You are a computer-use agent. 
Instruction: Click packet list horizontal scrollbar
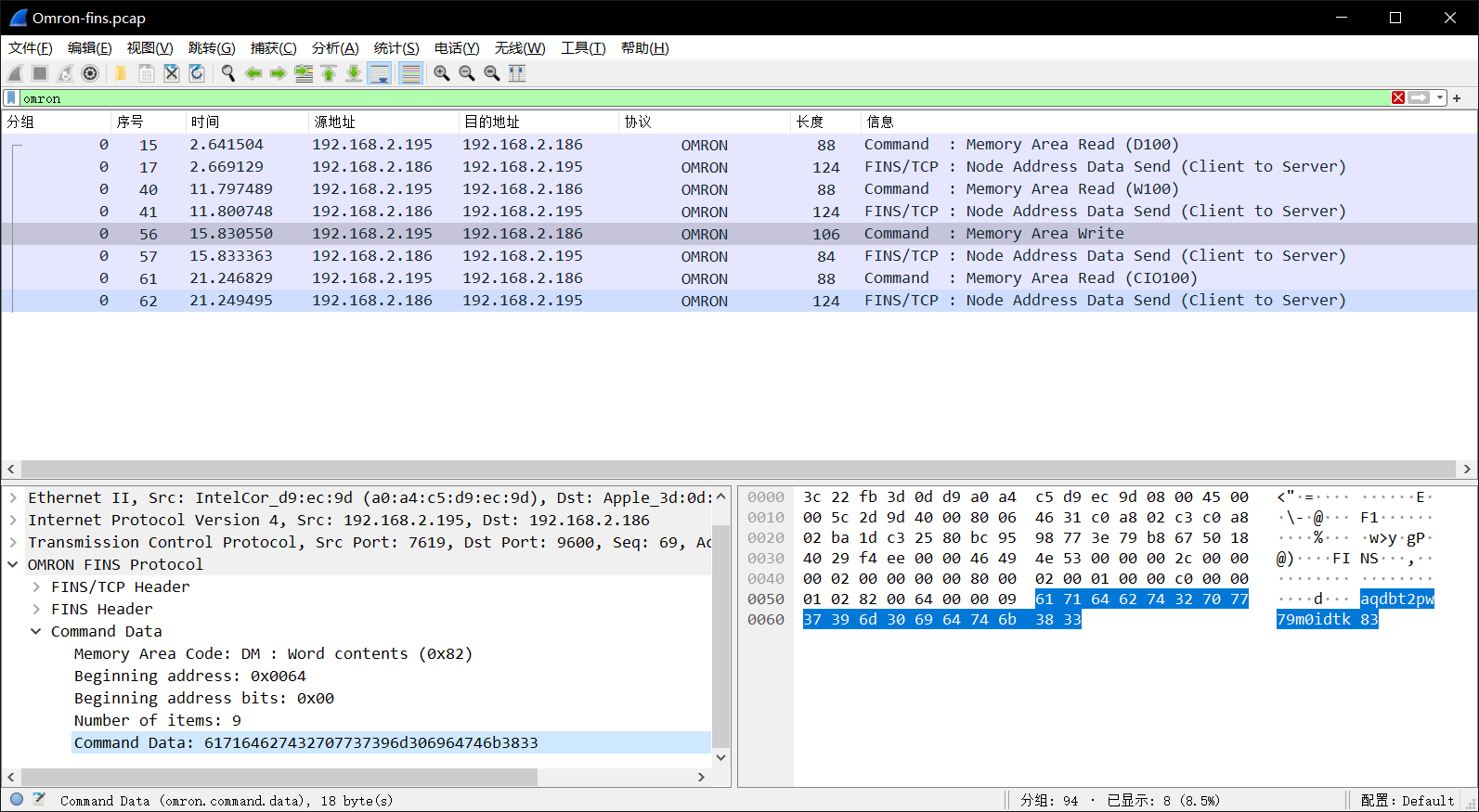point(739,470)
